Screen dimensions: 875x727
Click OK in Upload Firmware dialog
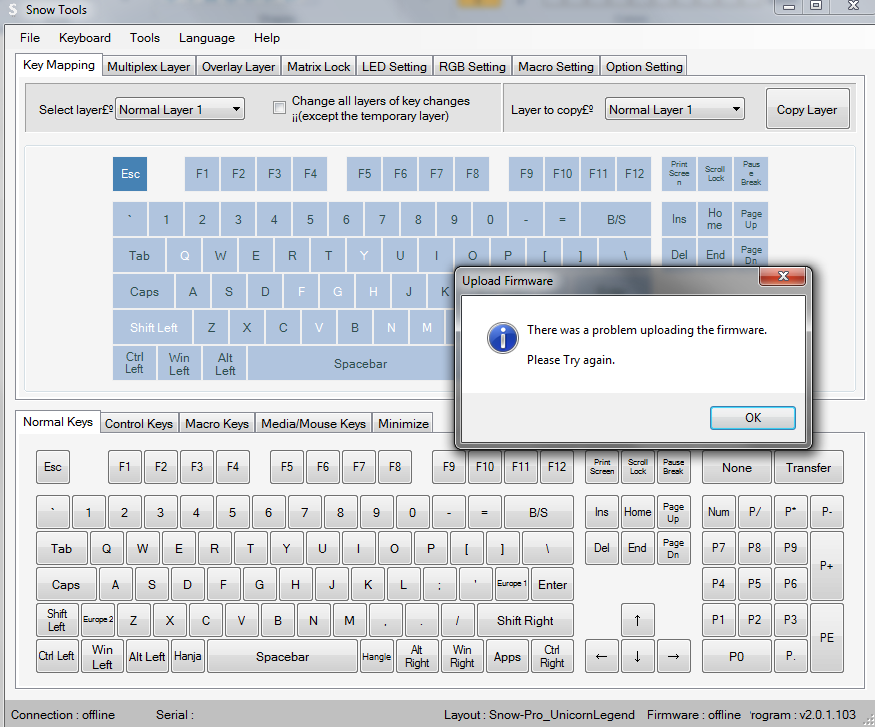tap(752, 418)
